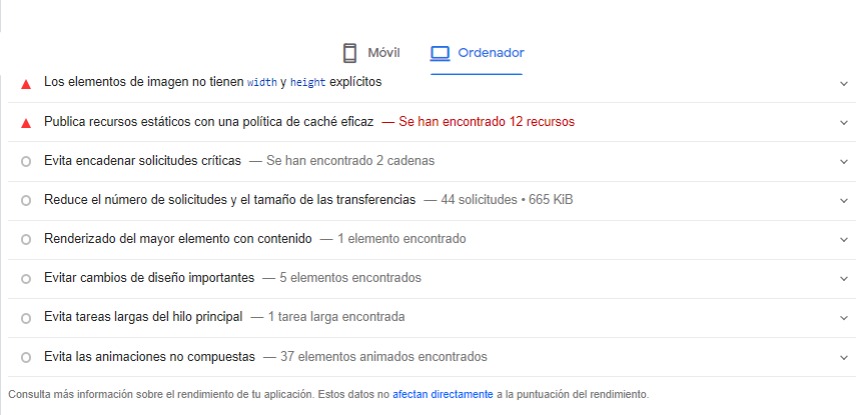Click 'Evita tareas largas del hilo principal' title
Viewport: 860px width, 415px height.
point(143,317)
